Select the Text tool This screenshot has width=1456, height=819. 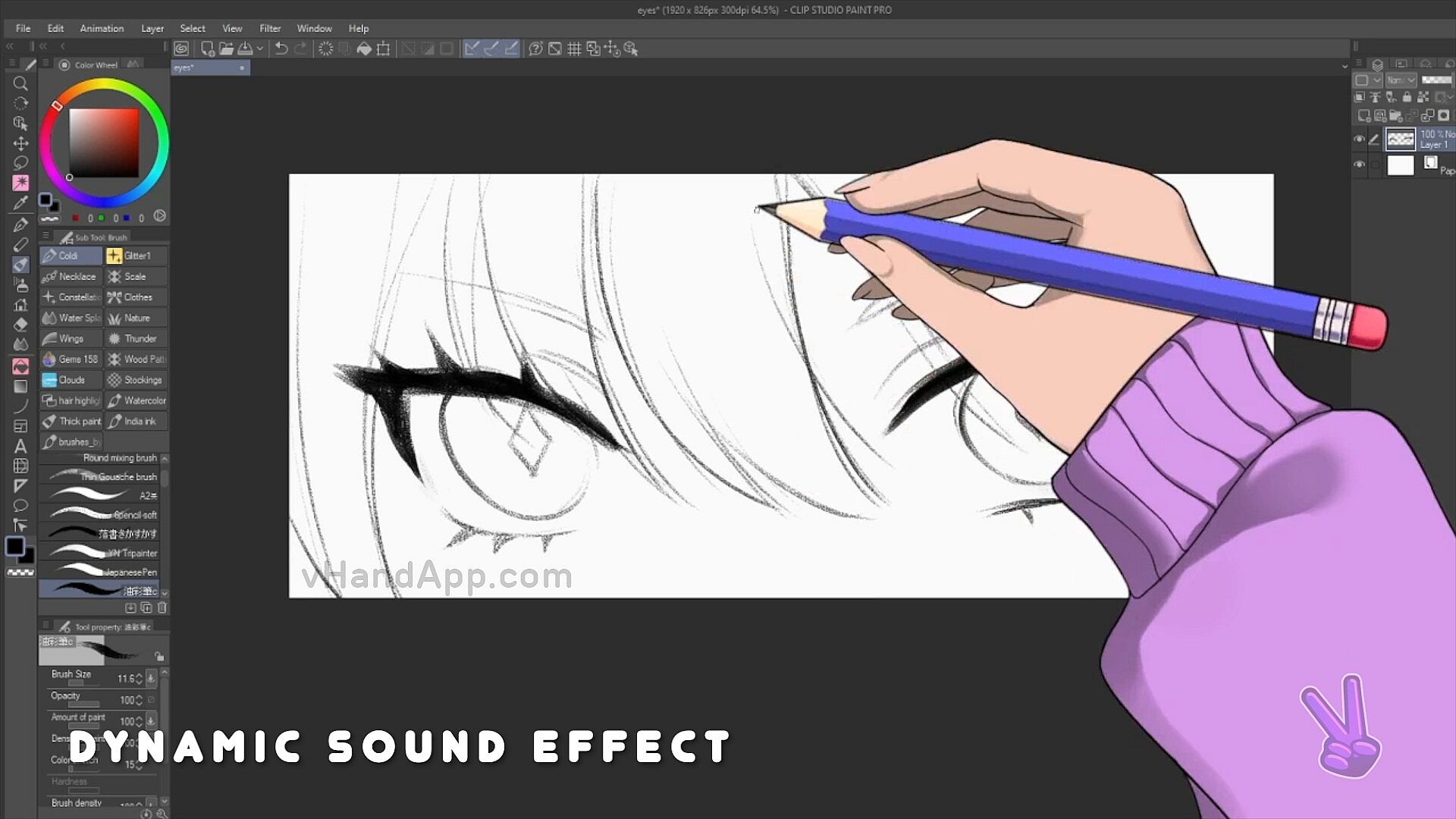[x=20, y=446]
